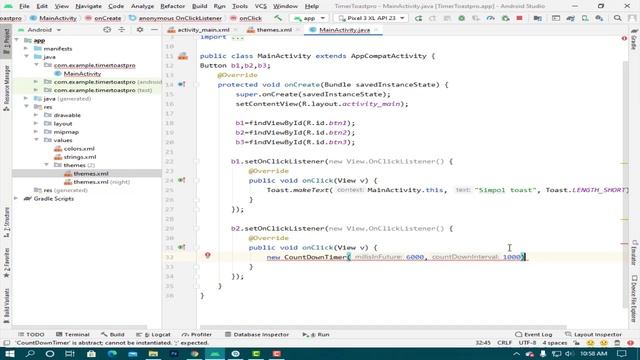640x360 pixels.
Task: Collapse the res folder node
Action: pos(27,107)
